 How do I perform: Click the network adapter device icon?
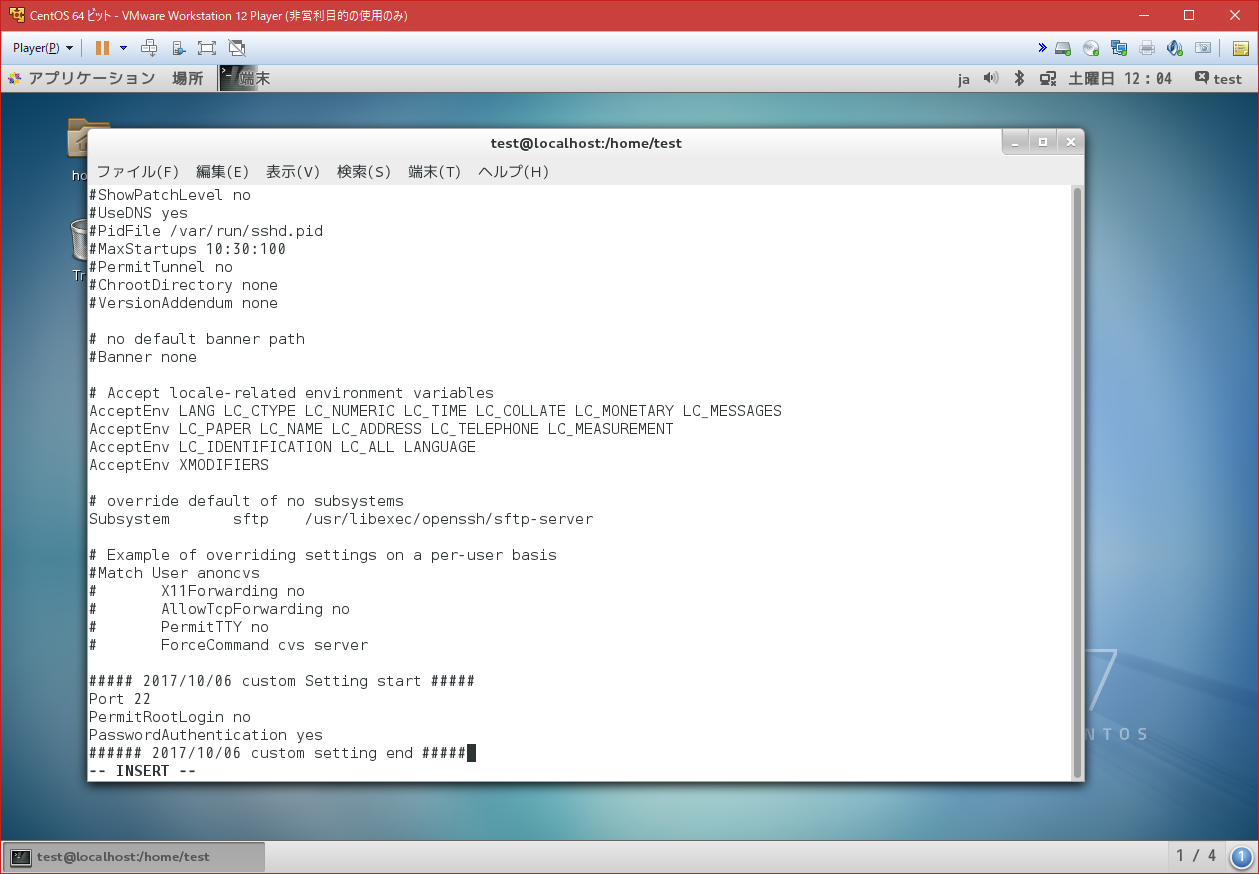1118,47
